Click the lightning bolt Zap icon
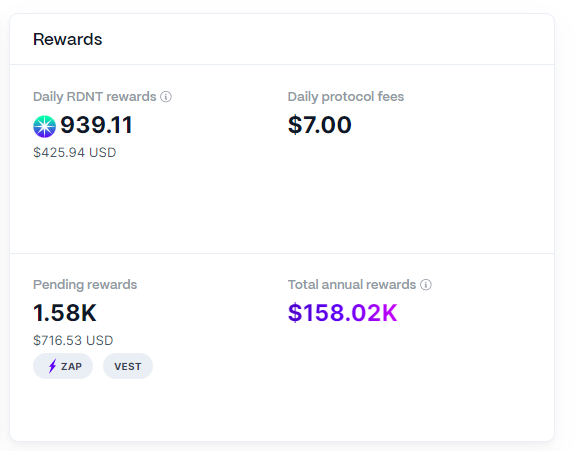Image resolution: width=581 pixels, height=451 pixels. click(x=53, y=366)
